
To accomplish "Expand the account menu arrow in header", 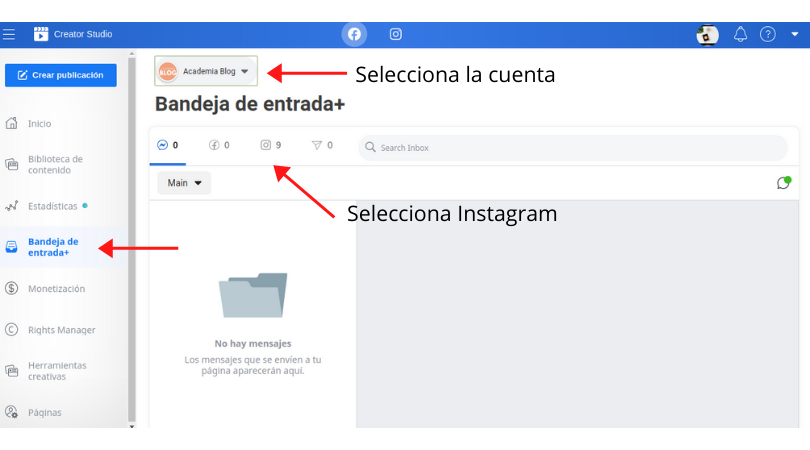I will coord(795,34).
